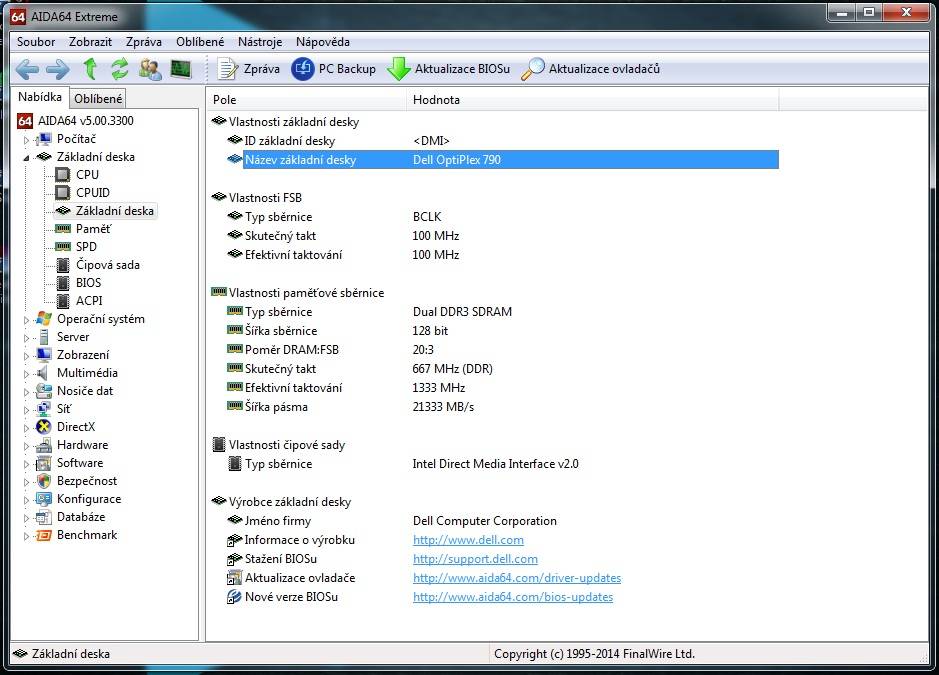
Task: Open the Nápověda menu
Action: tap(323, 42)
